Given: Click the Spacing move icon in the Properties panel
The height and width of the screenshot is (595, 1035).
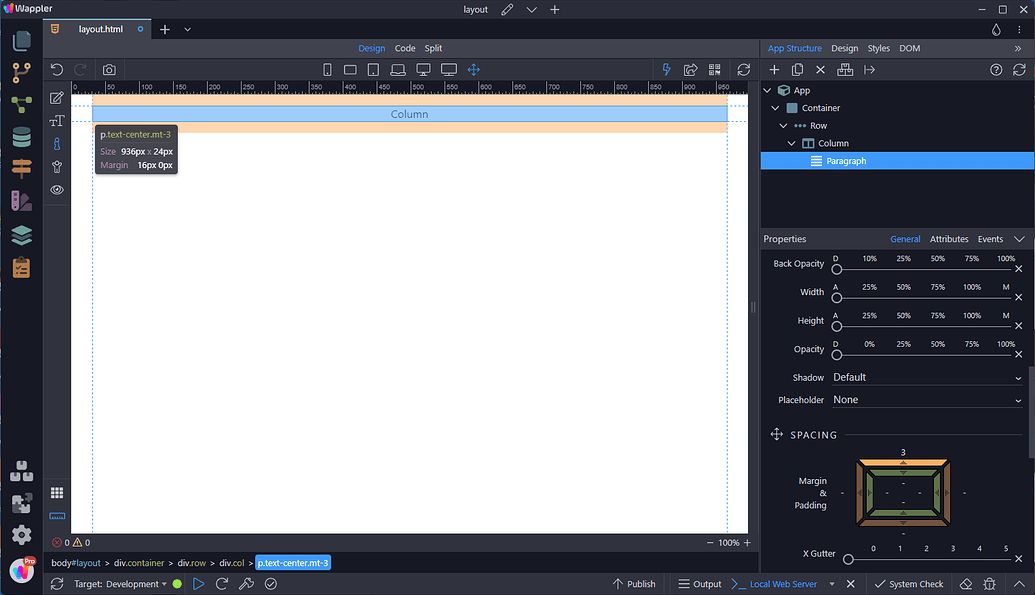Looking at the screenshot, I should click(777, 434).
